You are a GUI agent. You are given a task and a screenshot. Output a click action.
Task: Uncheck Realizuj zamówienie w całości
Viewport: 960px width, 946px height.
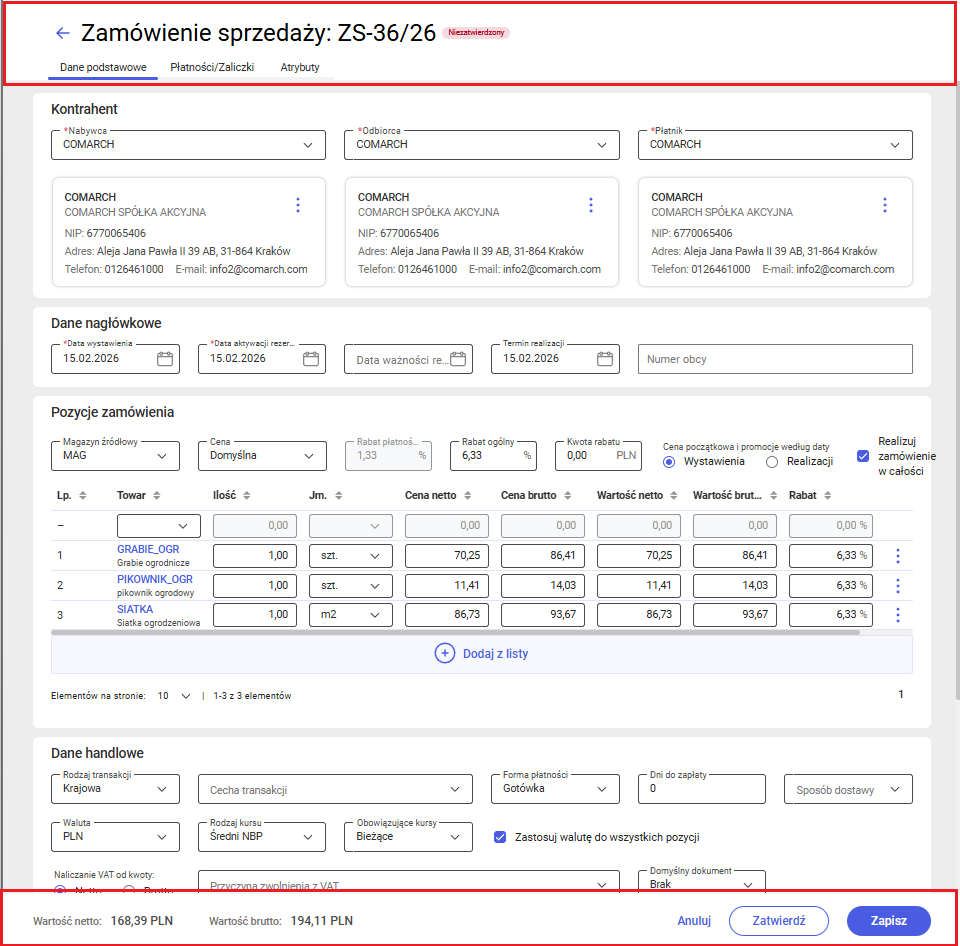point(862,455)
